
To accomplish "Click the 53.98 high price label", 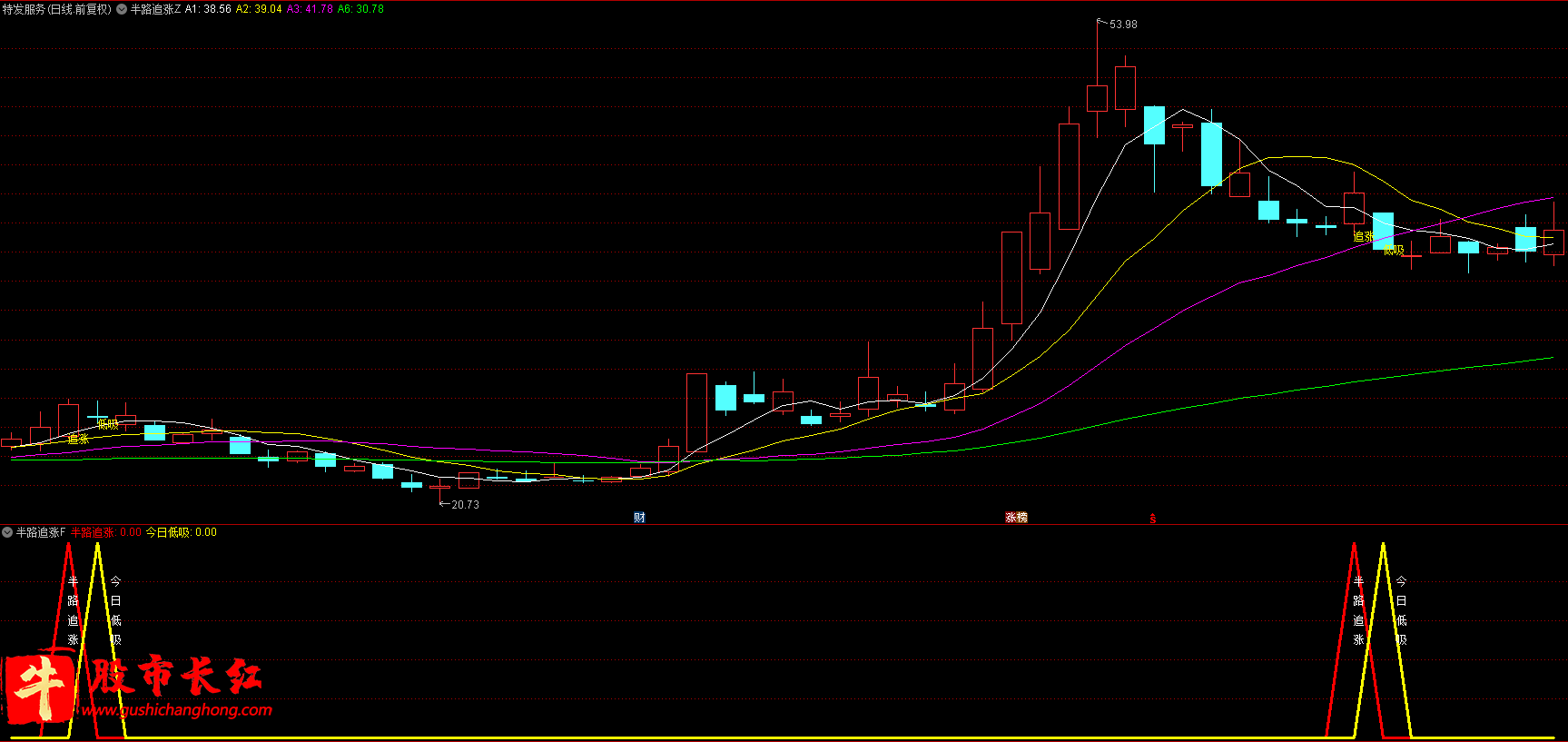I will click(x=1123, y=25).
